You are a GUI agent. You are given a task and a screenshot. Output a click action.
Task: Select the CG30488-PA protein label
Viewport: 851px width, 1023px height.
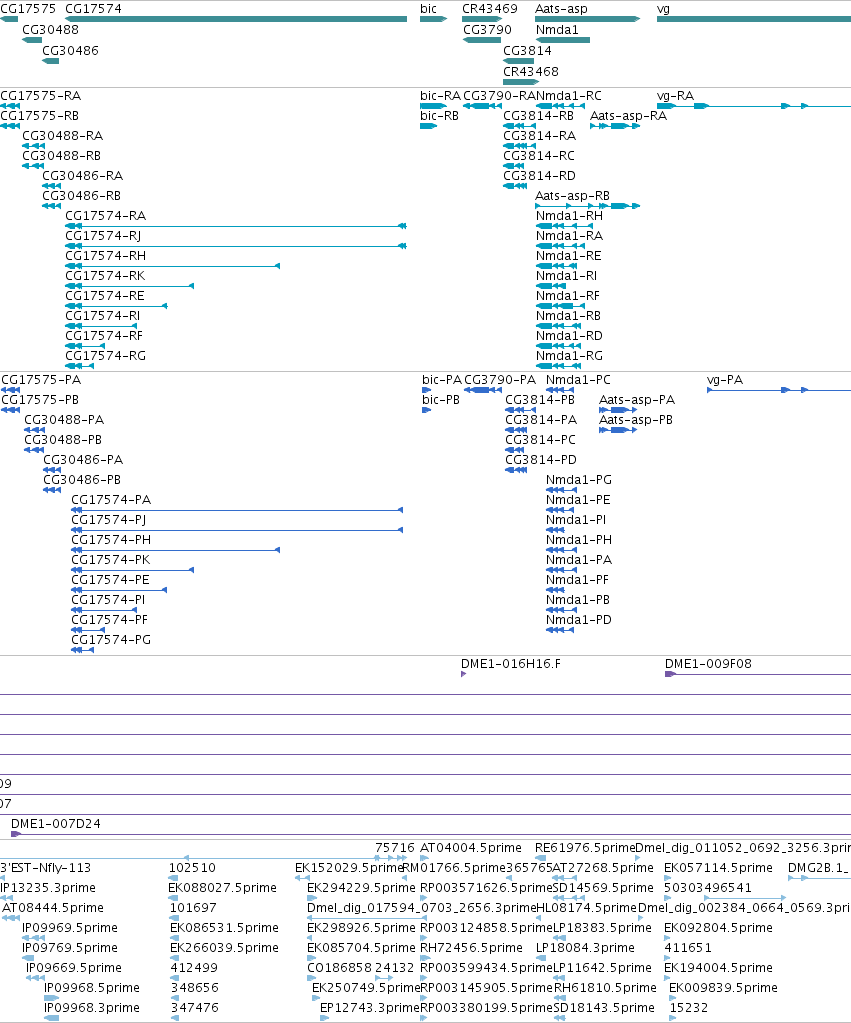point(64,420)
